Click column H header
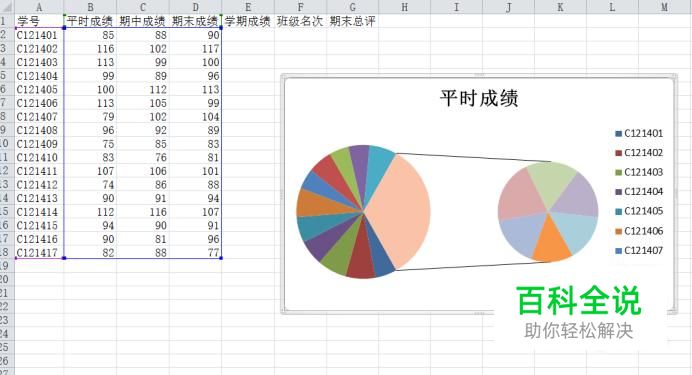Image resolution: width=692 pixels, height=375 pixels. [x=404, y=7]
